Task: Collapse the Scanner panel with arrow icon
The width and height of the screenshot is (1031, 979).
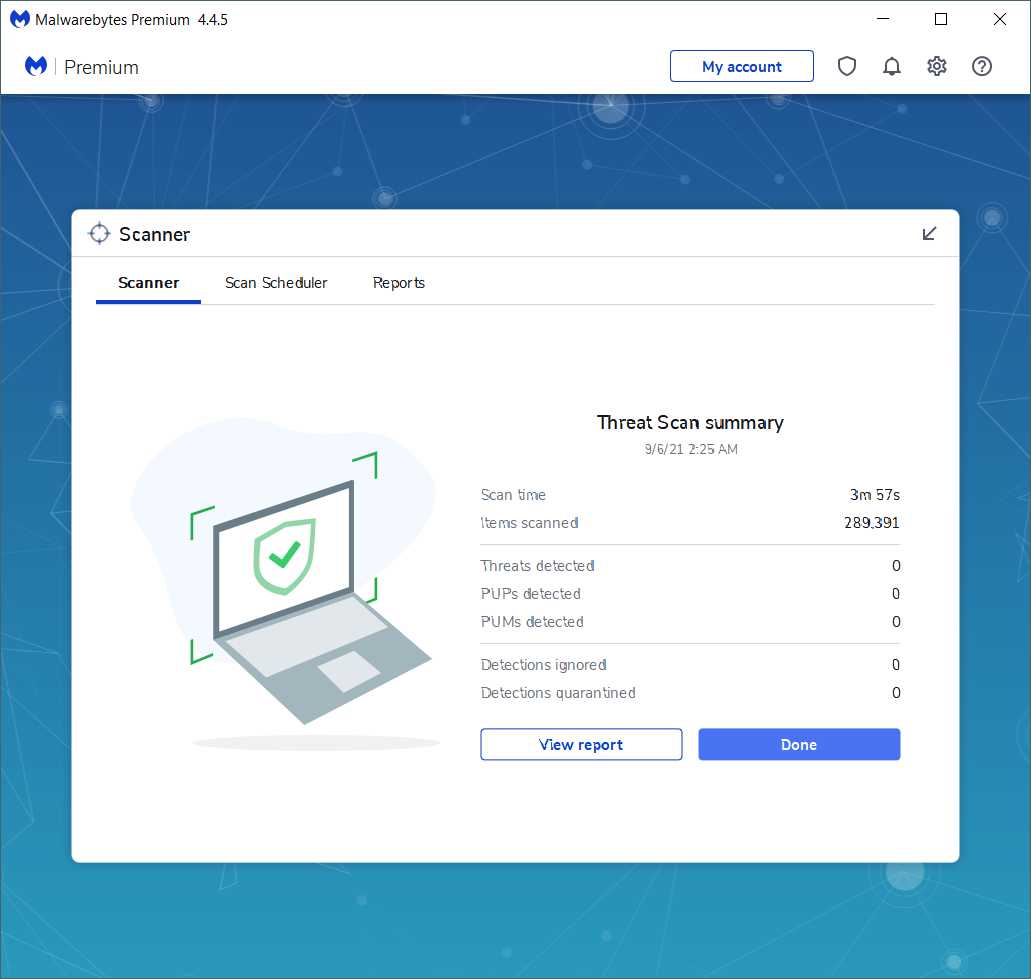Action: click(929, 233)
